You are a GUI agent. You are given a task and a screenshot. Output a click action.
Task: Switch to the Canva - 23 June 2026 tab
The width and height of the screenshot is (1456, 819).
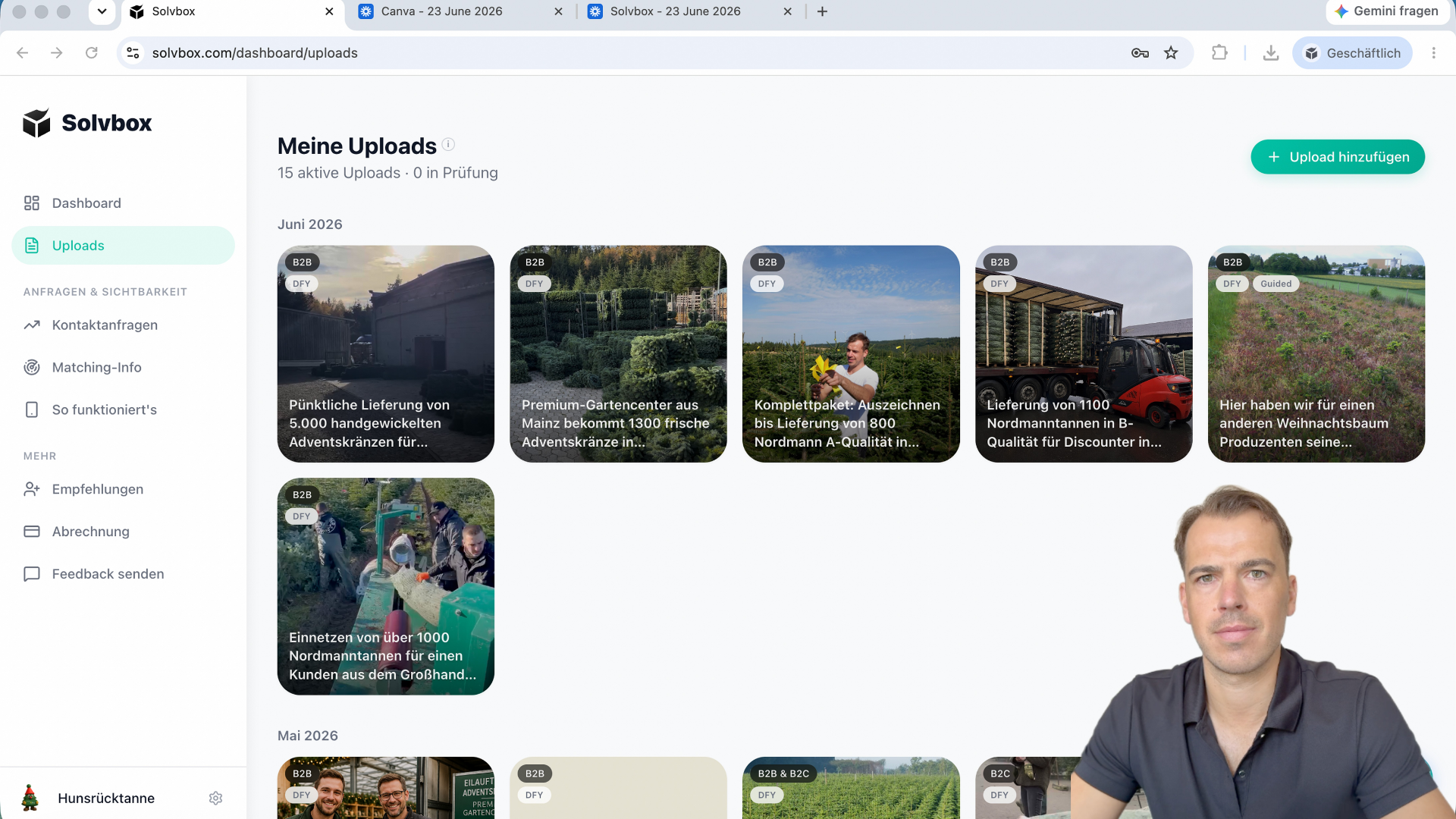(462, 11)
